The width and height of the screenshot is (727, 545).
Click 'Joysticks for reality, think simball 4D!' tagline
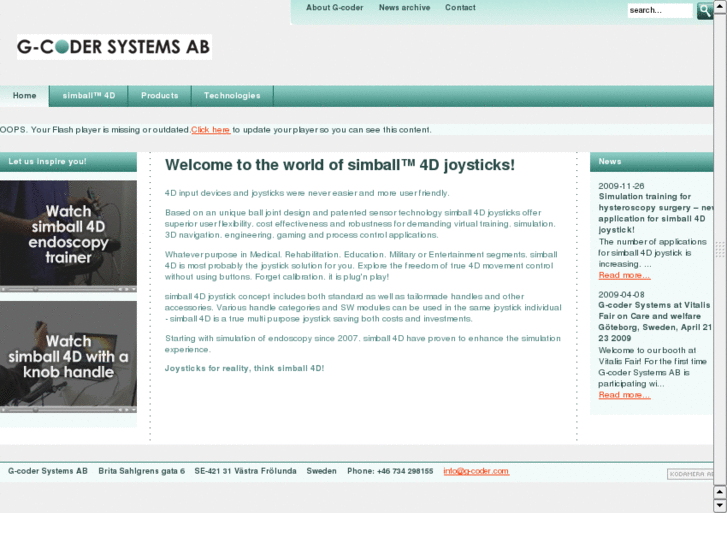[x=244, y=368]
